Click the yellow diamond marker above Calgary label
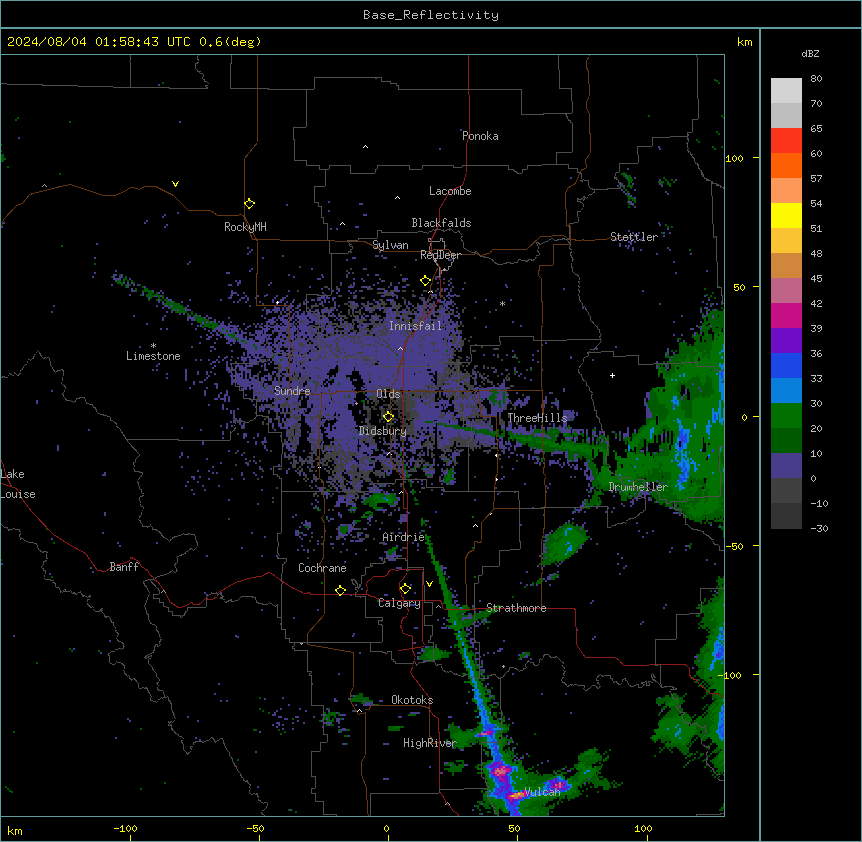The width and height of the screenshot is (862, 842). point(405,589)
